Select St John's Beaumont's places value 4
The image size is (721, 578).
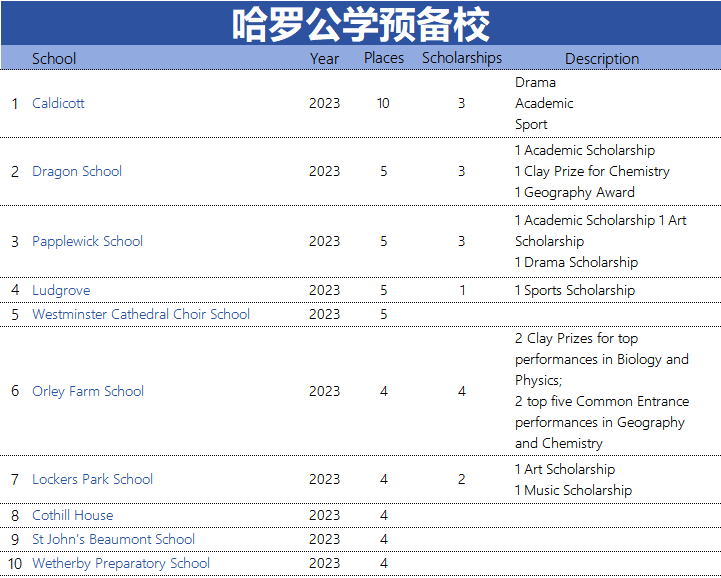coord(384,539)
